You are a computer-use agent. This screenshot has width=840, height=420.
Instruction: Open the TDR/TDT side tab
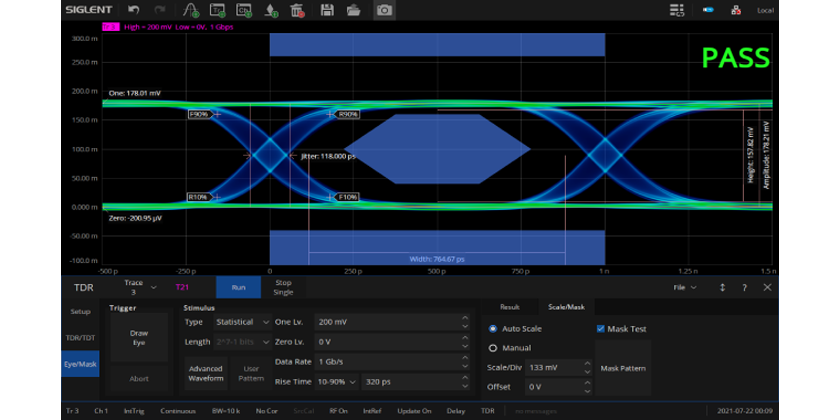coord(80,338)
